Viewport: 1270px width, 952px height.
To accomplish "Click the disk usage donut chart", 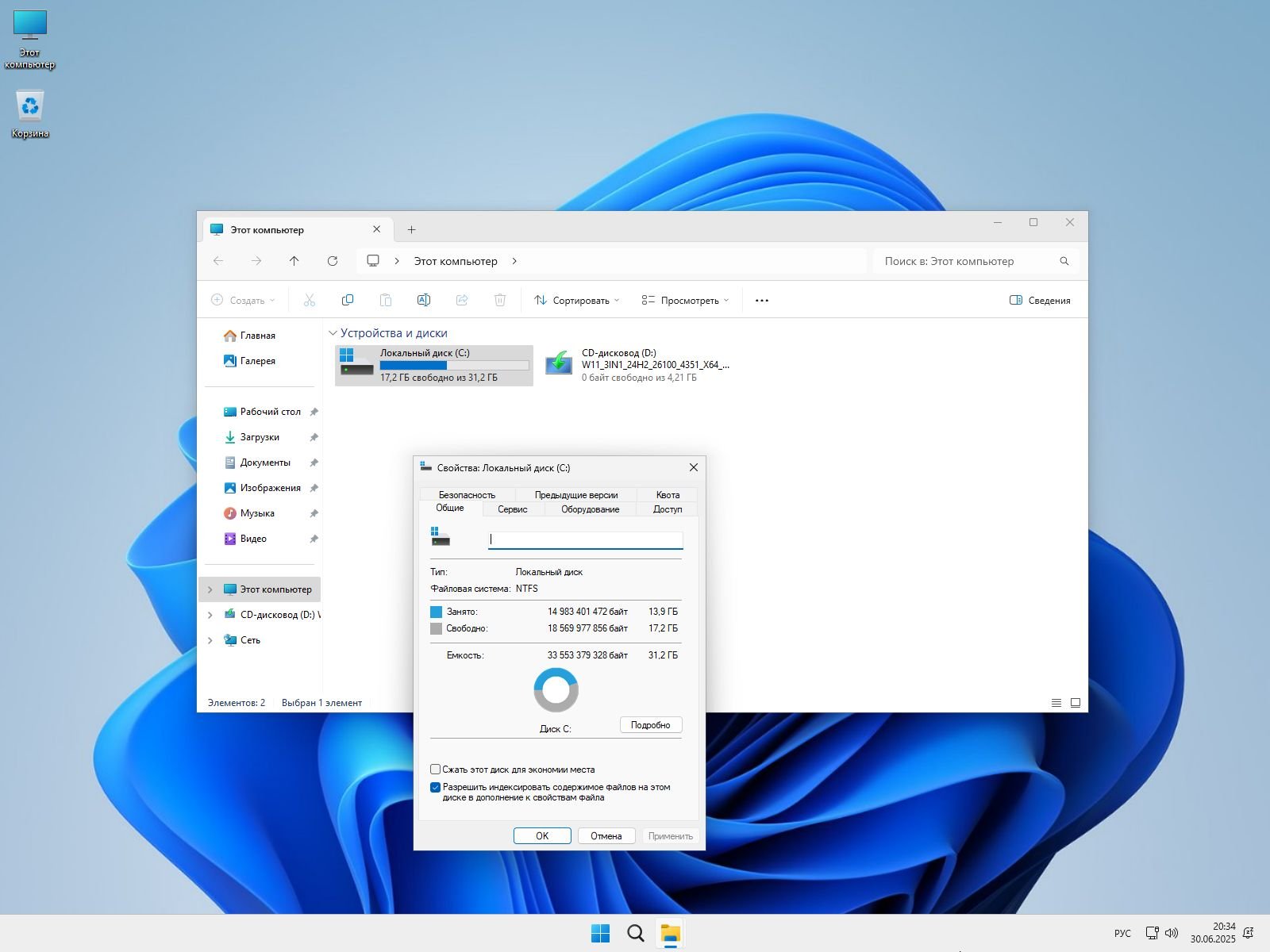I will coord(556,690).
